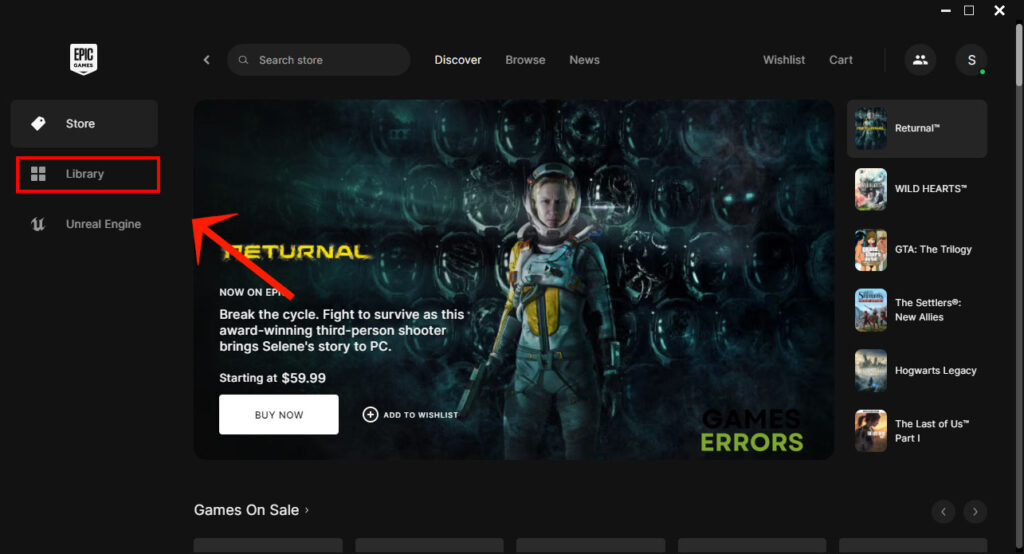Open the News tab
The image size is (1024, 554).
[584, 60]
